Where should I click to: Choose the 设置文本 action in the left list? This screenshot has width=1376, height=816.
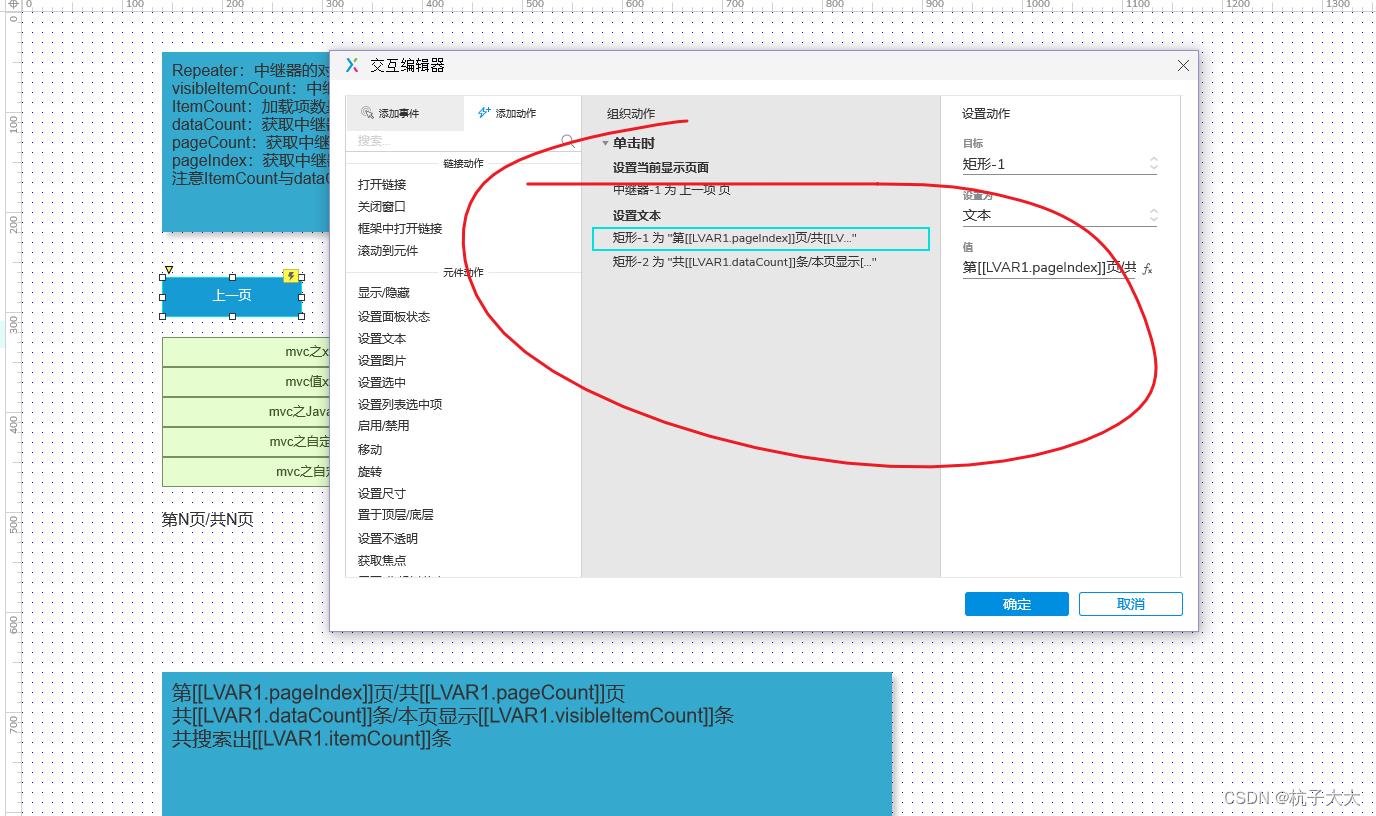point(382,339)
